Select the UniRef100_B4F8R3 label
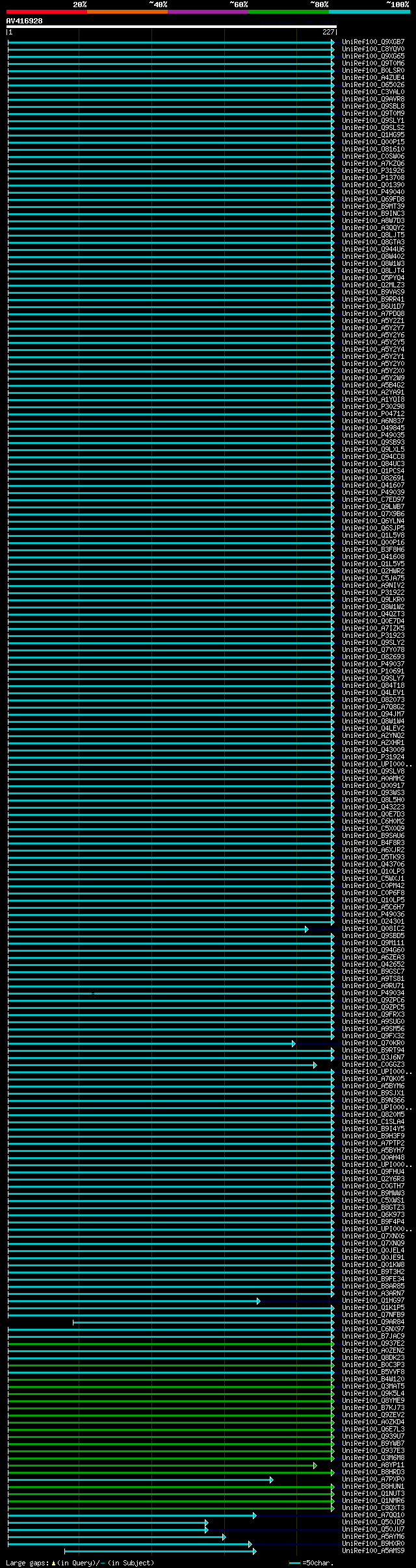Screen dimensions: 416x1568 (x=373, y=843)
